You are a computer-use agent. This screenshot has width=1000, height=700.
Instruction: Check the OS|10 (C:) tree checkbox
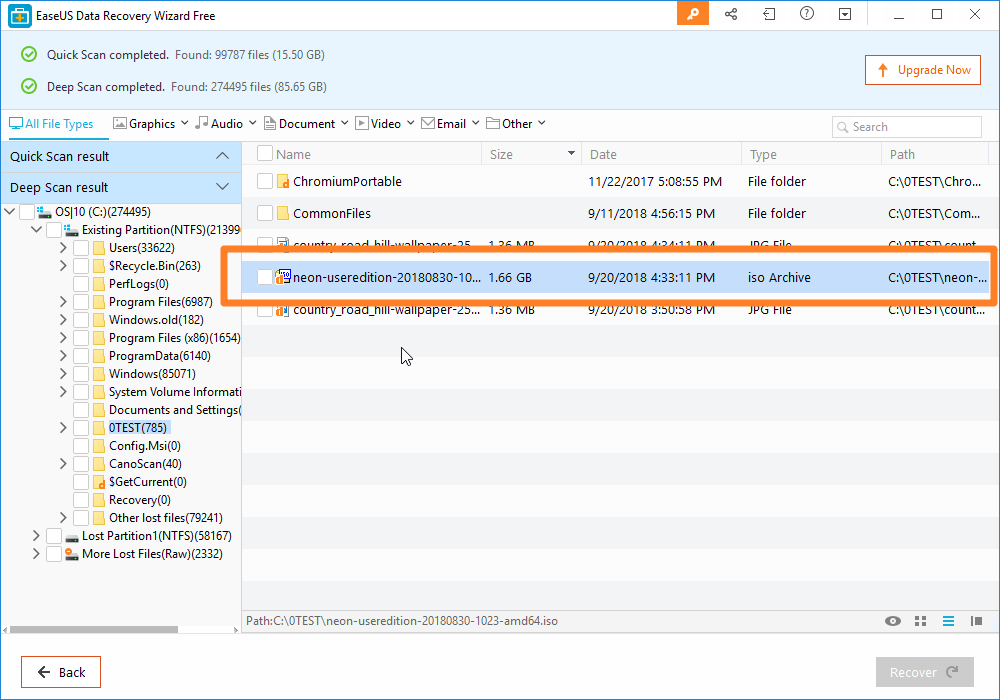[27, 212]
